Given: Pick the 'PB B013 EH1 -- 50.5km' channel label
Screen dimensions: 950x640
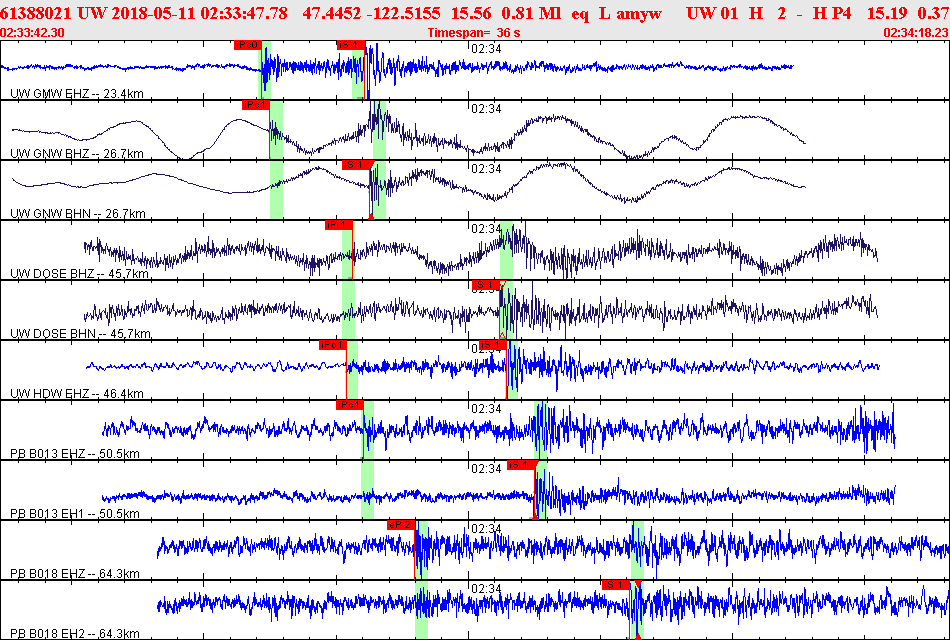Looking at the screenshot, I should point(75,513).
